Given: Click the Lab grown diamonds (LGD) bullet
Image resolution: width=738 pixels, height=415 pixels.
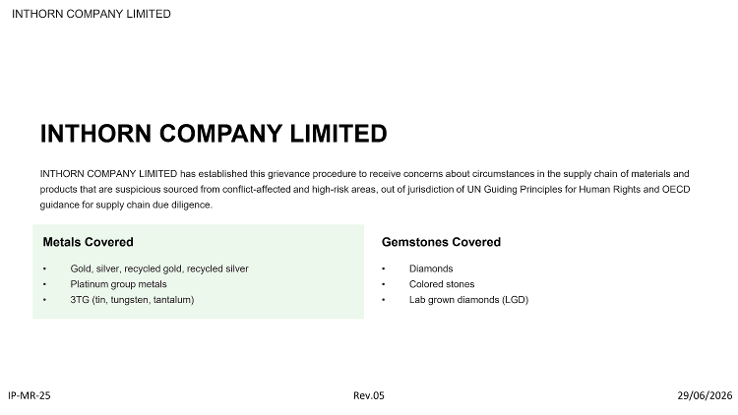Looking at the screenshot, I should pos(469,300).
